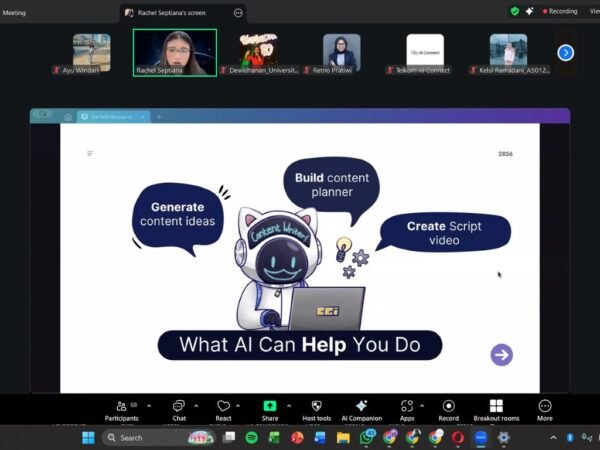Screen dimensions: 600x450
Task: Expand the React options caret
Action: 238,406
